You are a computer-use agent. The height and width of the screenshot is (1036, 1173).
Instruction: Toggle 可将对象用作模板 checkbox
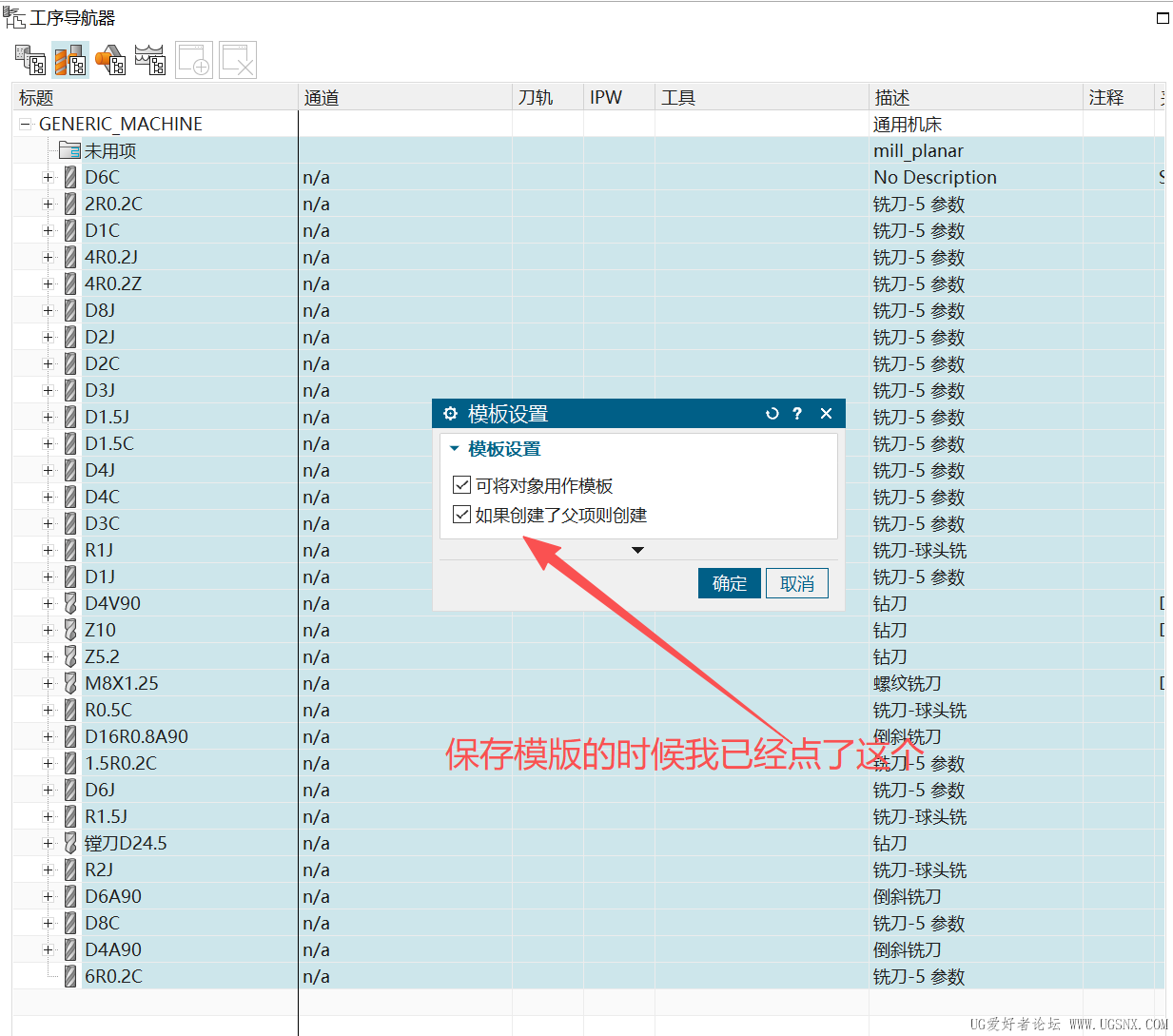tap(462, 485)
